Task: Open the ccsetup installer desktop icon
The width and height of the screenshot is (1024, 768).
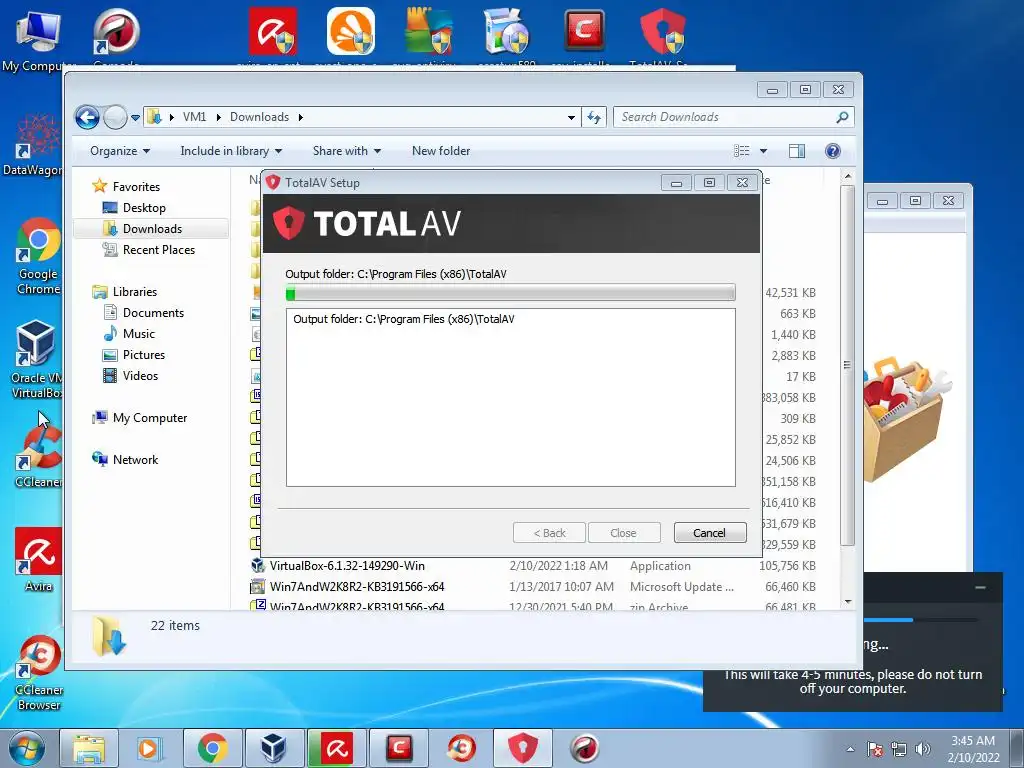Action: pos(507,36)
